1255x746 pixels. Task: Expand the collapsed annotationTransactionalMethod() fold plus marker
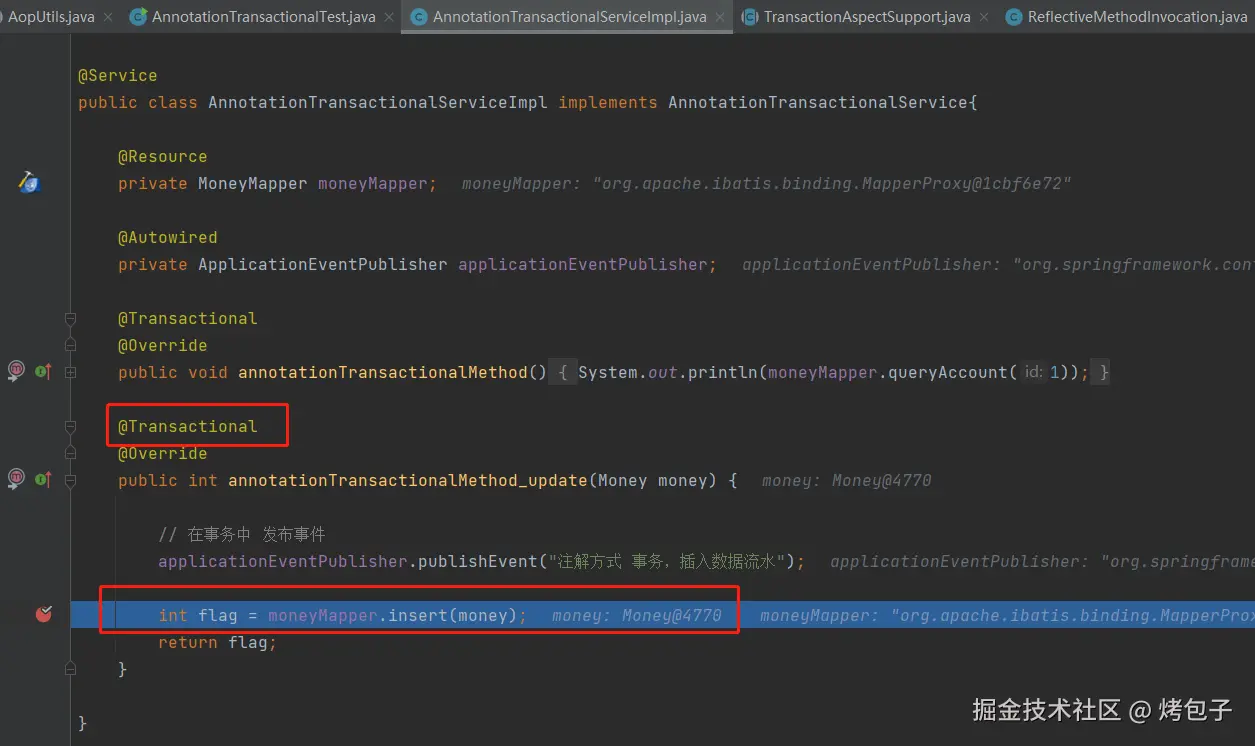(x=70, y=372)
